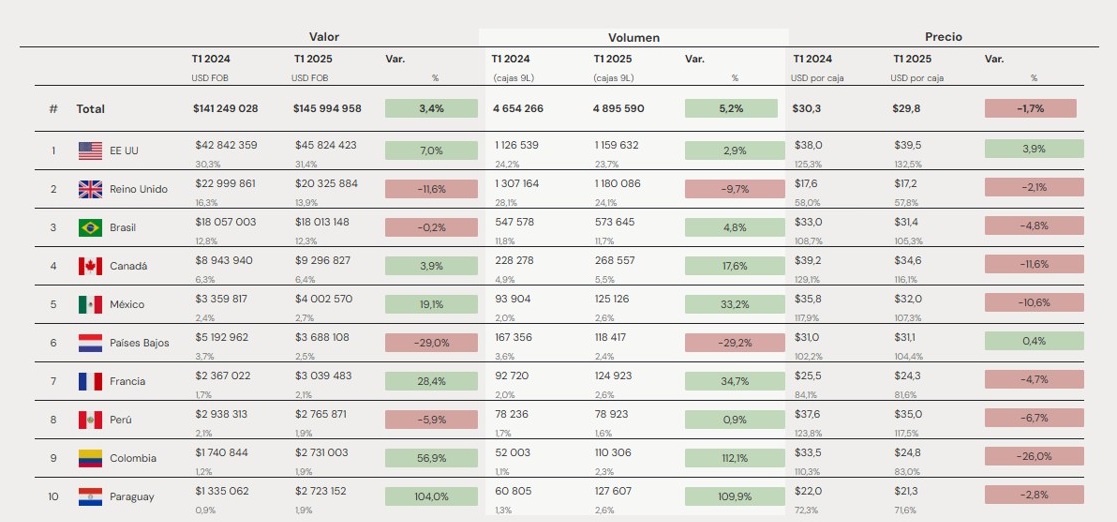The width and height of the screenshot is (1117, 522).
Task: Click Países Bajos -29,0% value variation cell
Action: pos(431,343)
